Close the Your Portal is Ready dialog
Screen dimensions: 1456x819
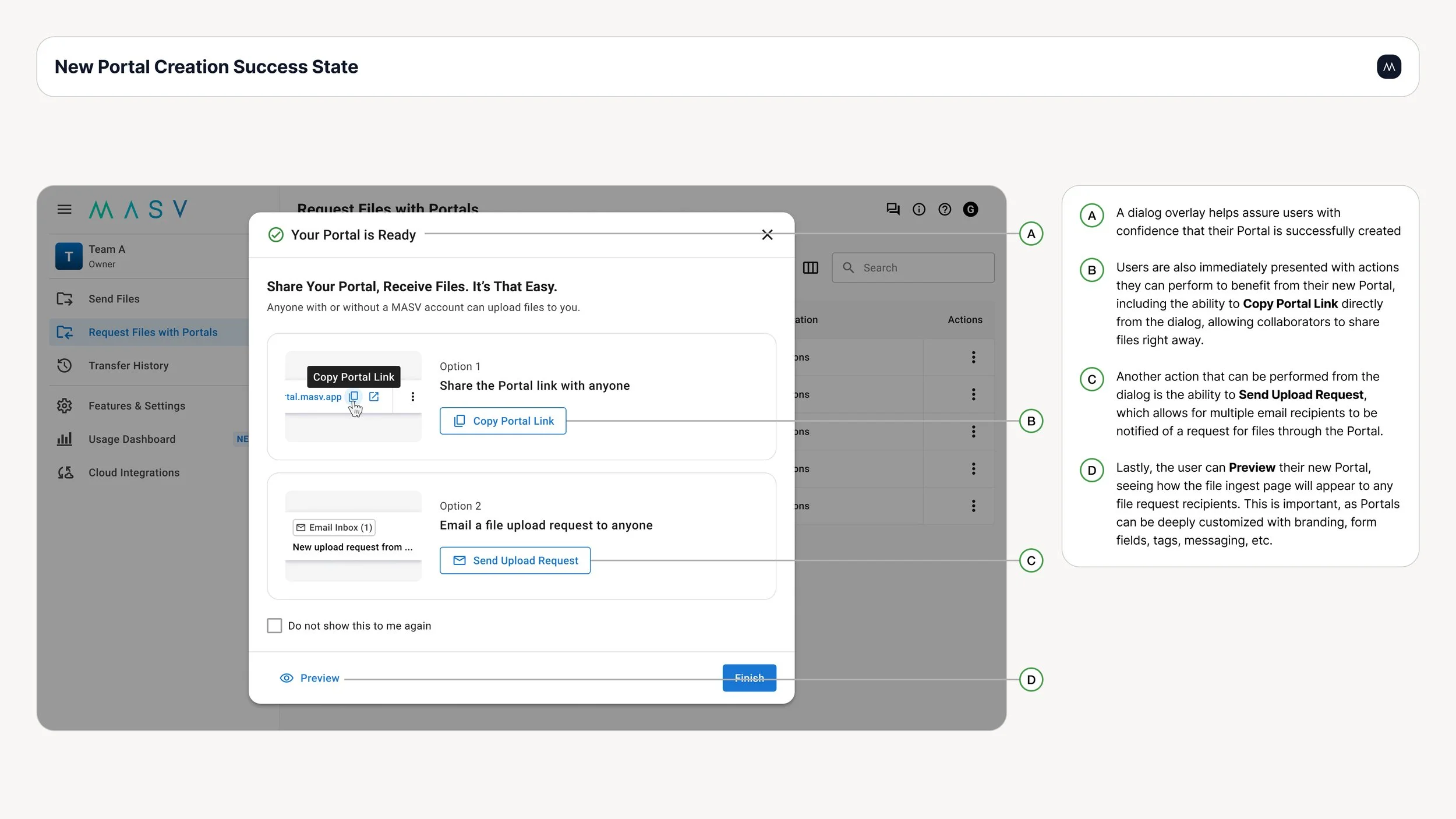[767, 235]
